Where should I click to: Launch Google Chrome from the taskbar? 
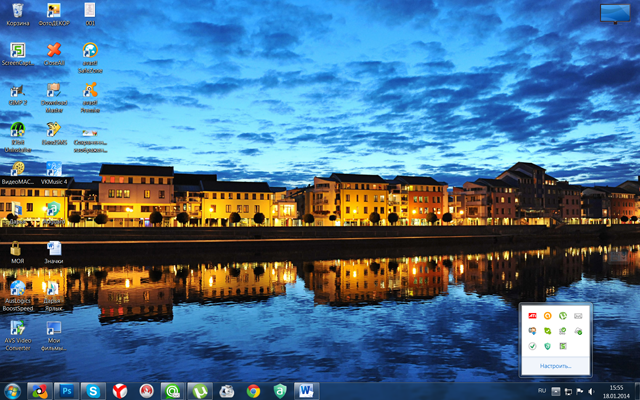coord(254,390)
